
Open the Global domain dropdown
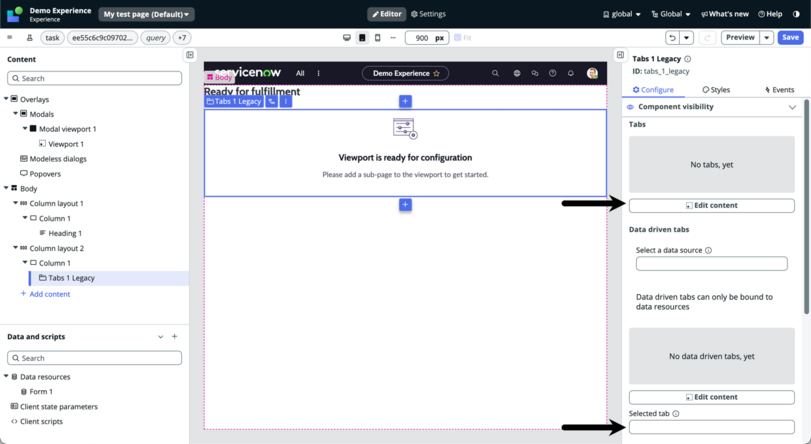tap(671, 14)
